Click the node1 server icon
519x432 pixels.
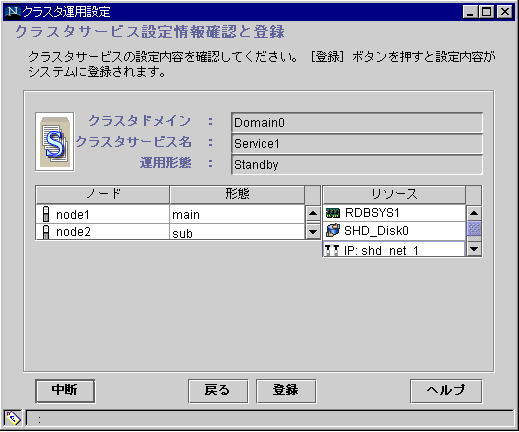(46, 214)
